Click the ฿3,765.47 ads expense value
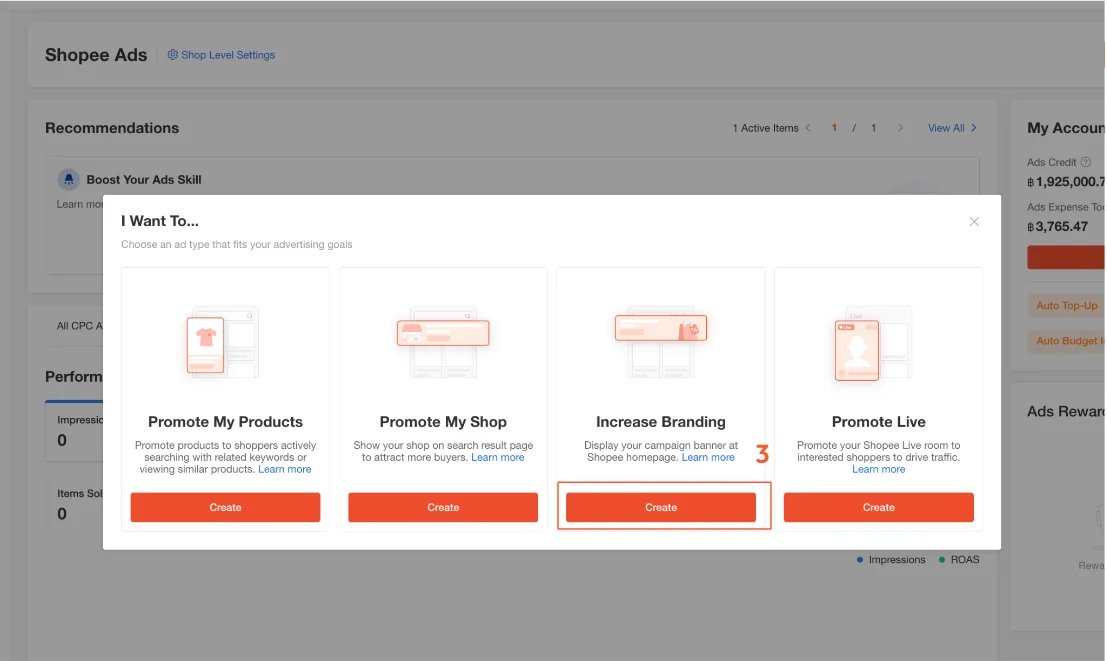 pos(1058,227)
